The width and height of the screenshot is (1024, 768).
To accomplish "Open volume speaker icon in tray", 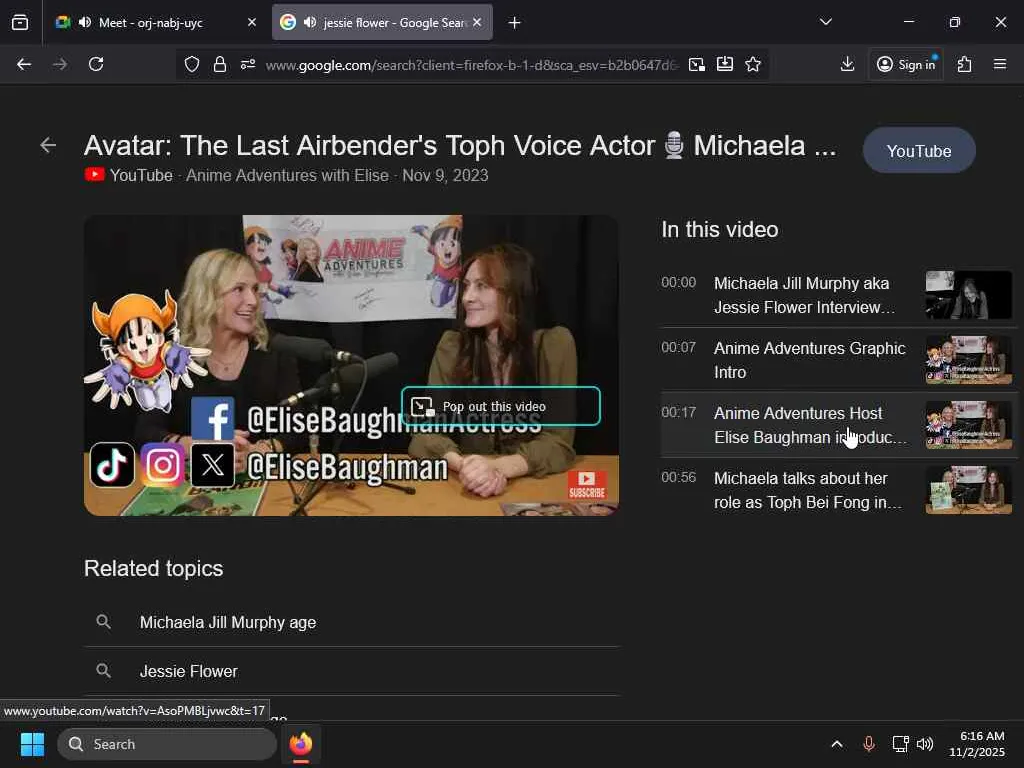I will click(x=925, y=744).
